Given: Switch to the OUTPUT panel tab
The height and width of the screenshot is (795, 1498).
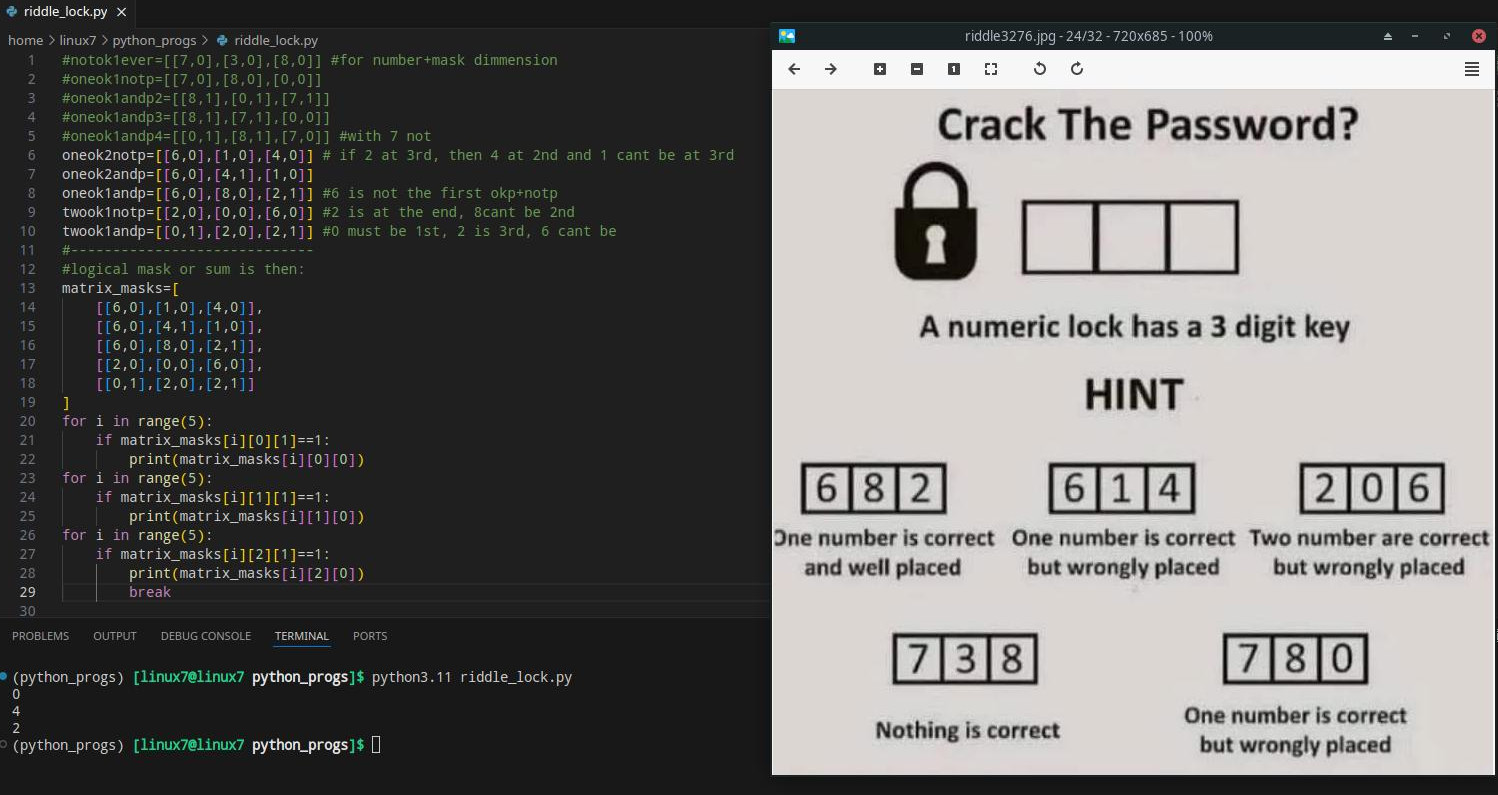Looking at the screenshot, I should [114, 636].
